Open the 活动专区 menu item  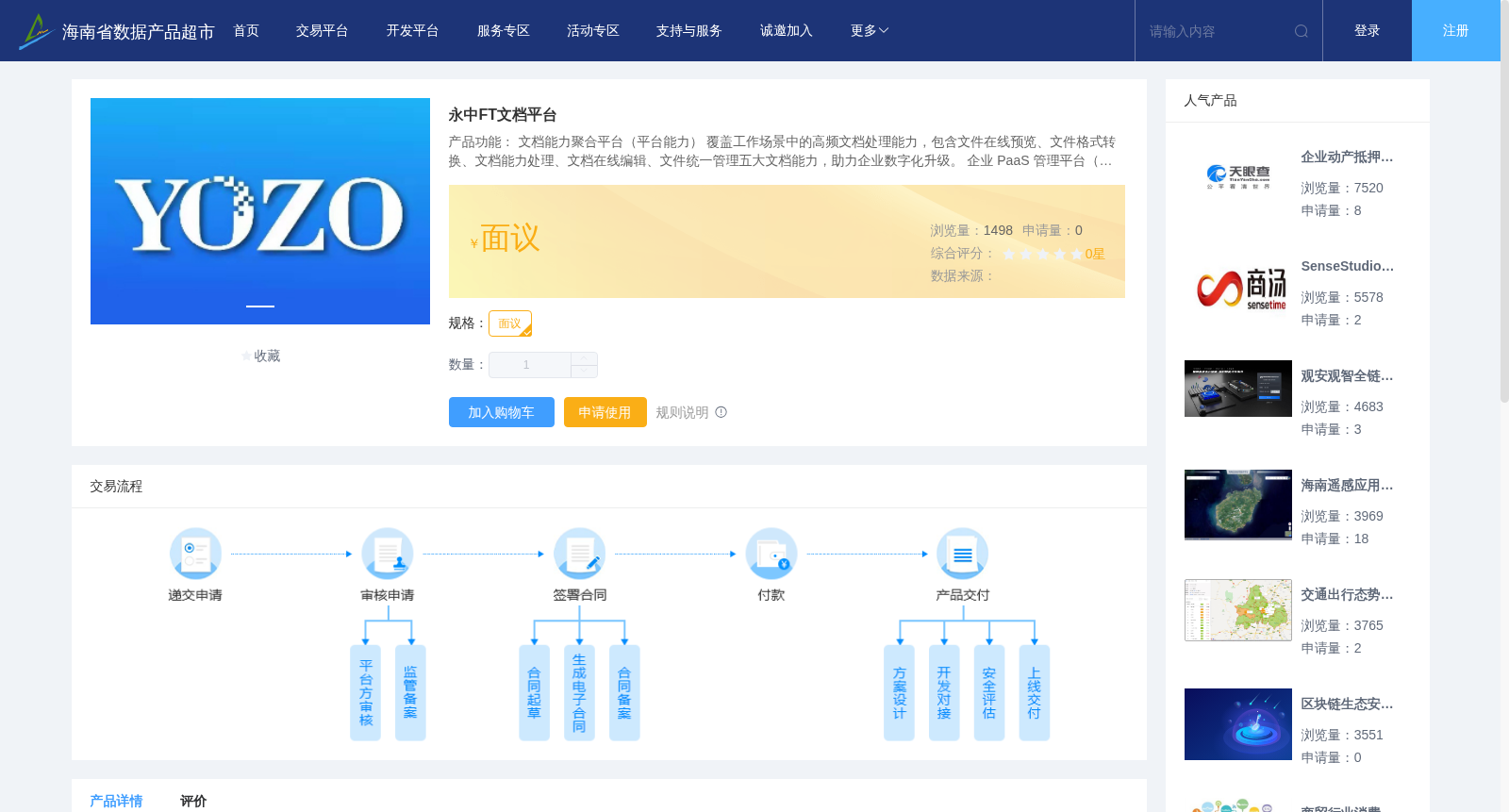pyautogui.click(x=593, y=31)
